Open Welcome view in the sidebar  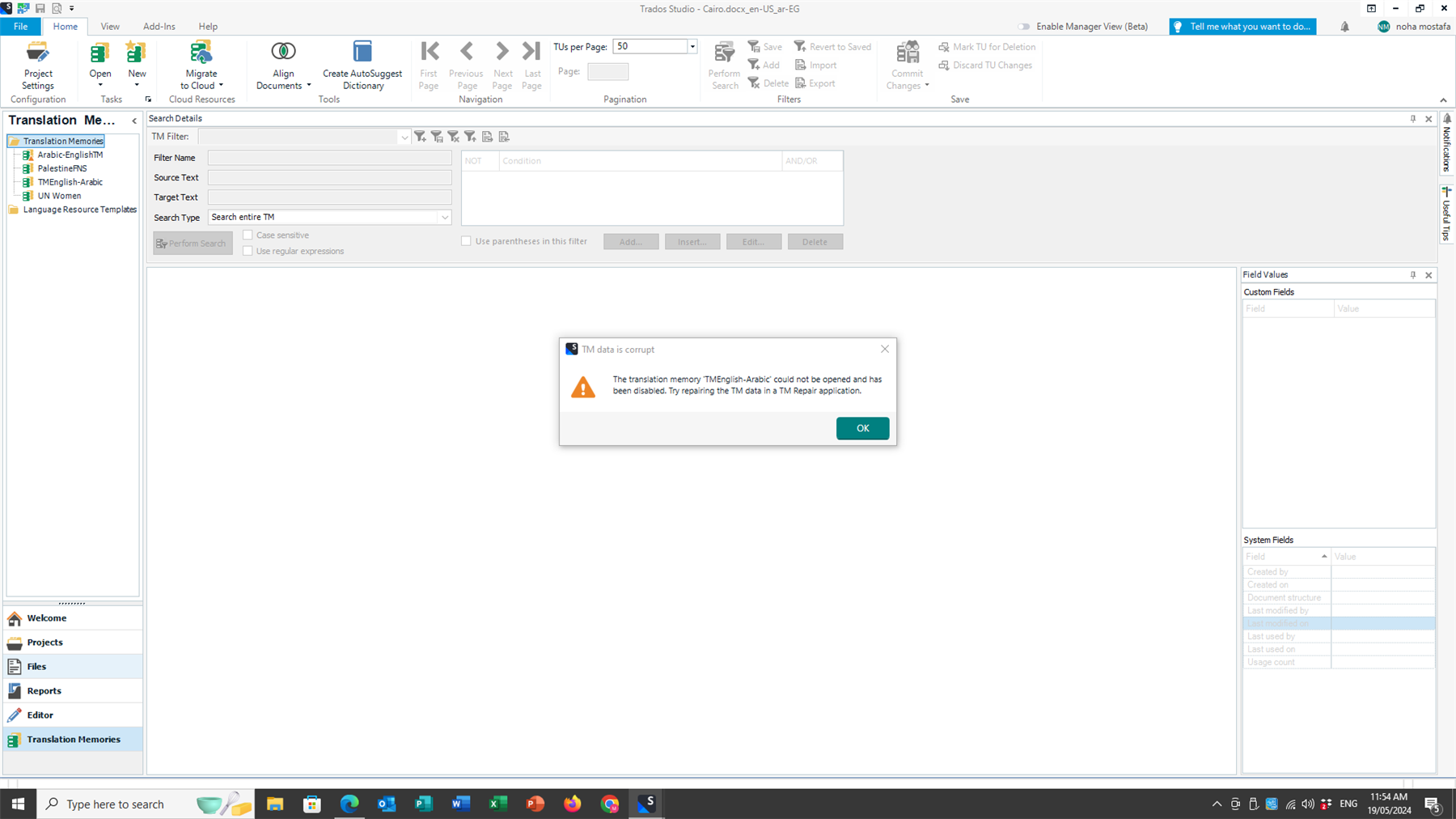73,618
